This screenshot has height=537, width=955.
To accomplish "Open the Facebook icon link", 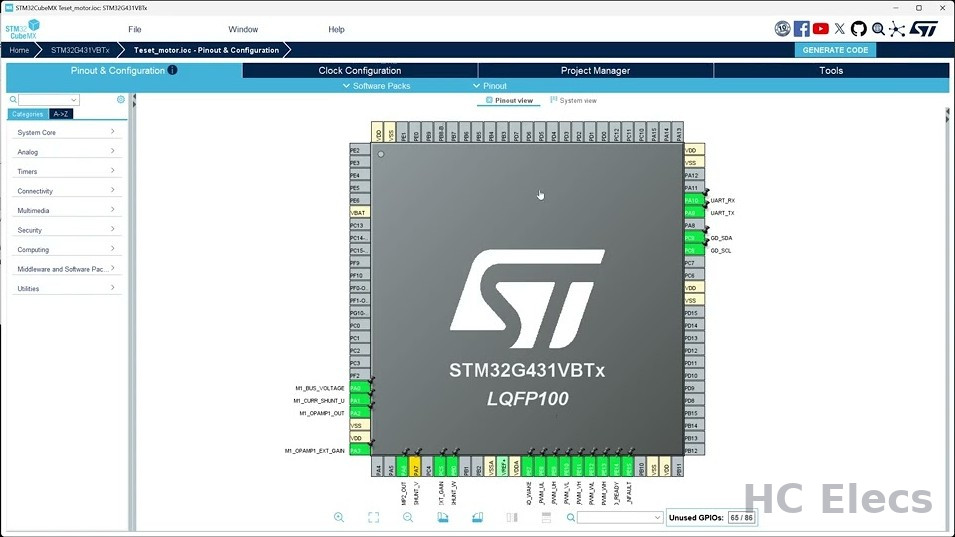I will pyautogui.click(x=802, y=29).
